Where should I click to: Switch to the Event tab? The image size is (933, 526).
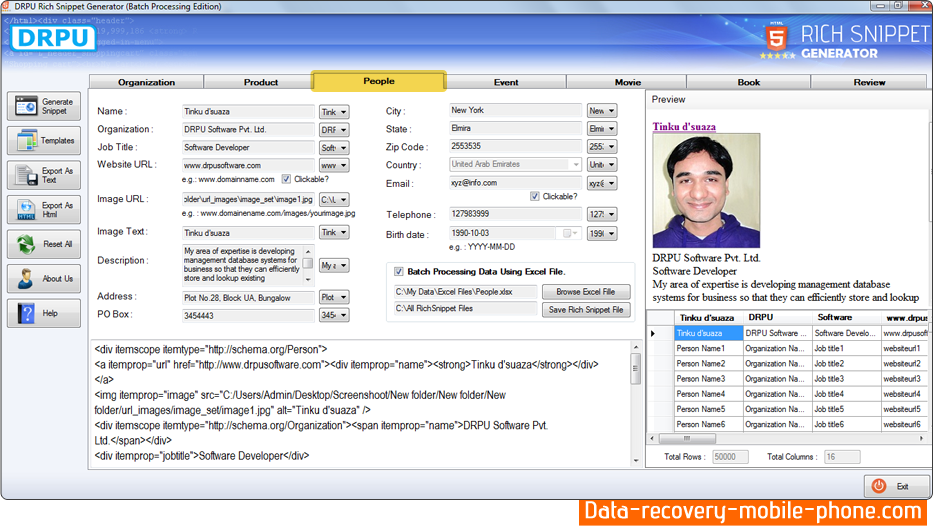point(506,82)
